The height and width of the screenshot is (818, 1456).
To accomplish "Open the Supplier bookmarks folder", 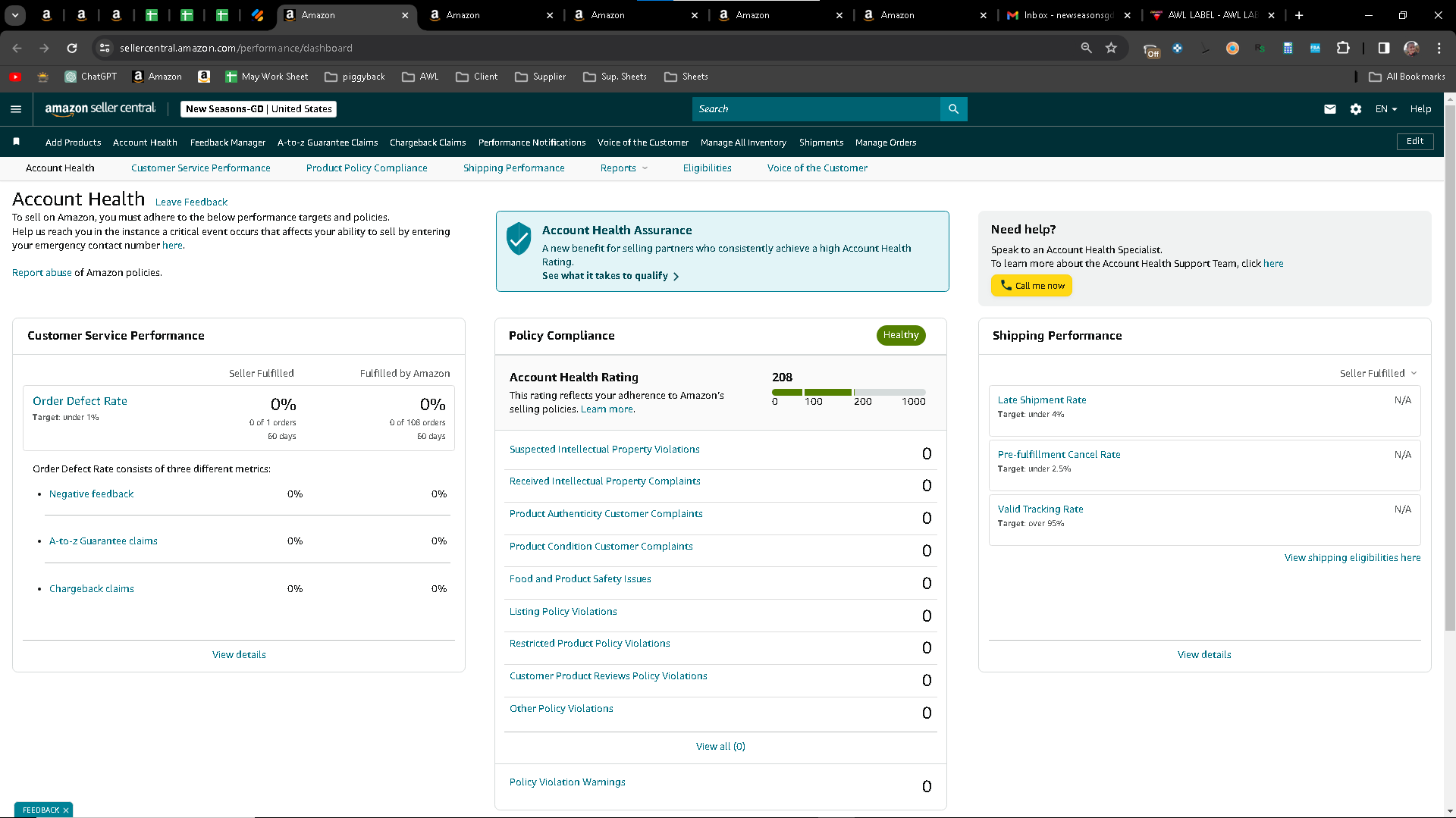I will point(540,77).
